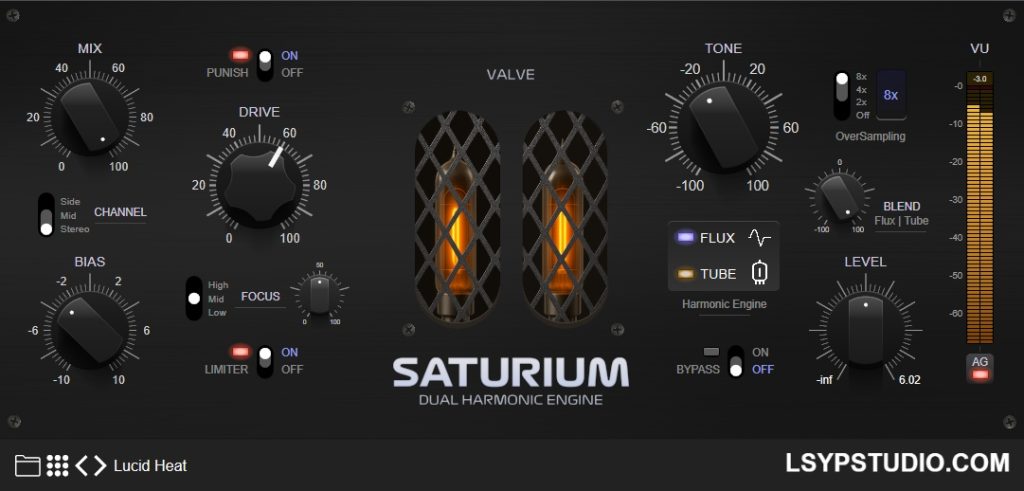
Task: Click the LIMITER red LED
Action: (x=240, y=352)
